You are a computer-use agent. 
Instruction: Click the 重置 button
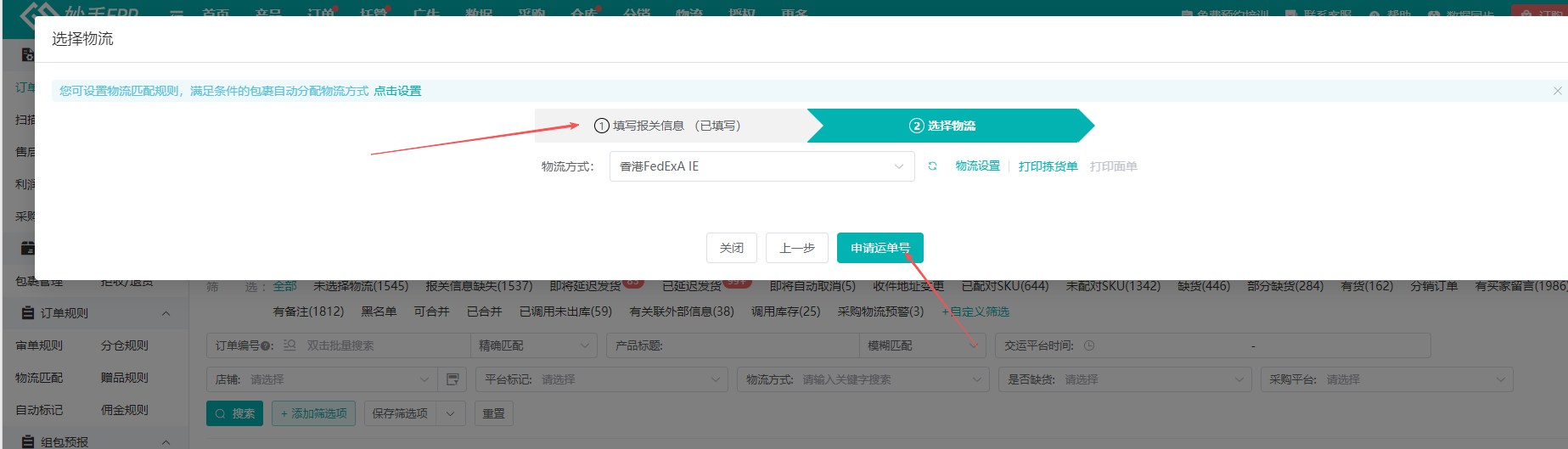[x=493, y=413]
